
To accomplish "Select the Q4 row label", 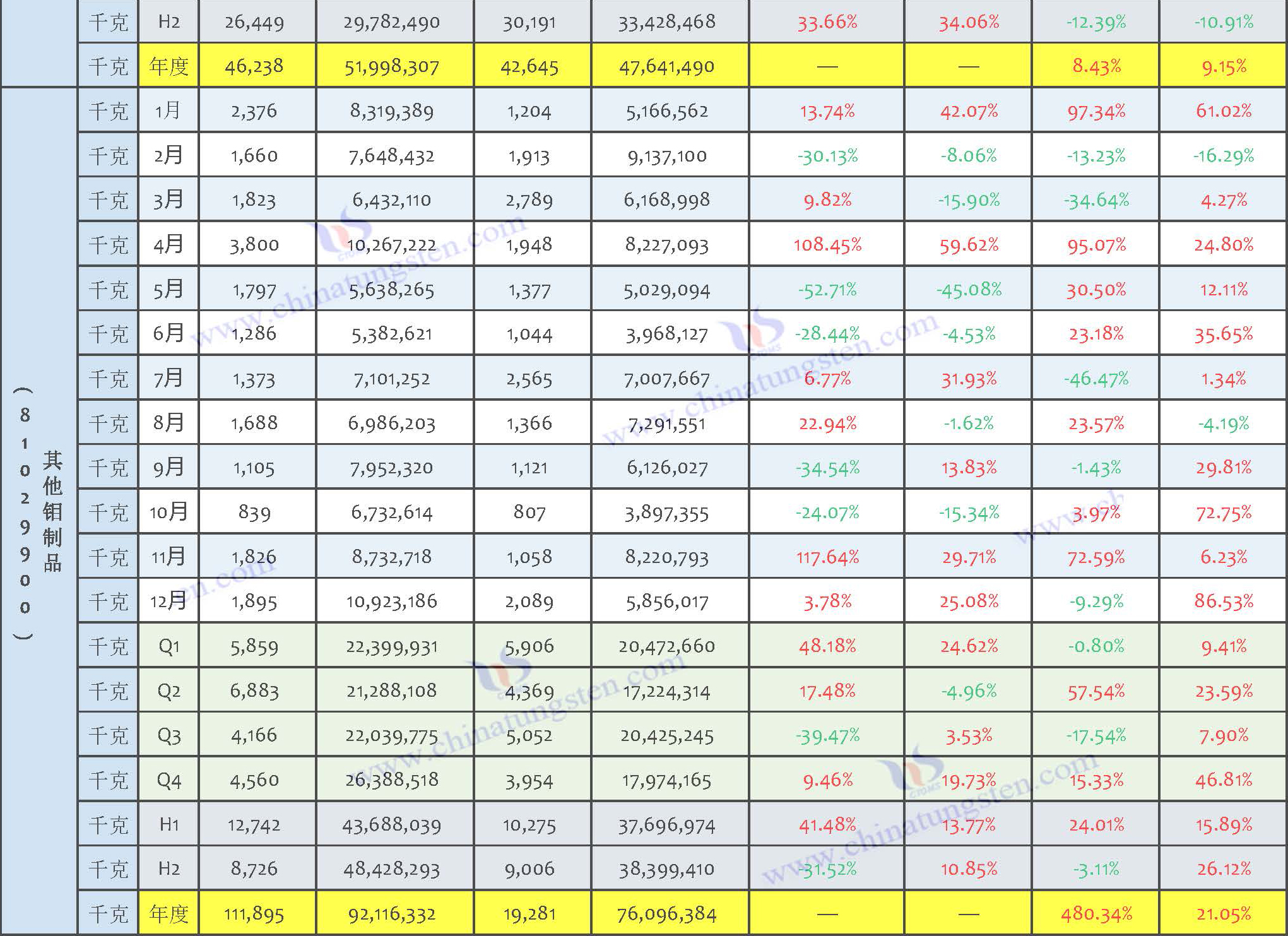I will (x=168, y=780).
